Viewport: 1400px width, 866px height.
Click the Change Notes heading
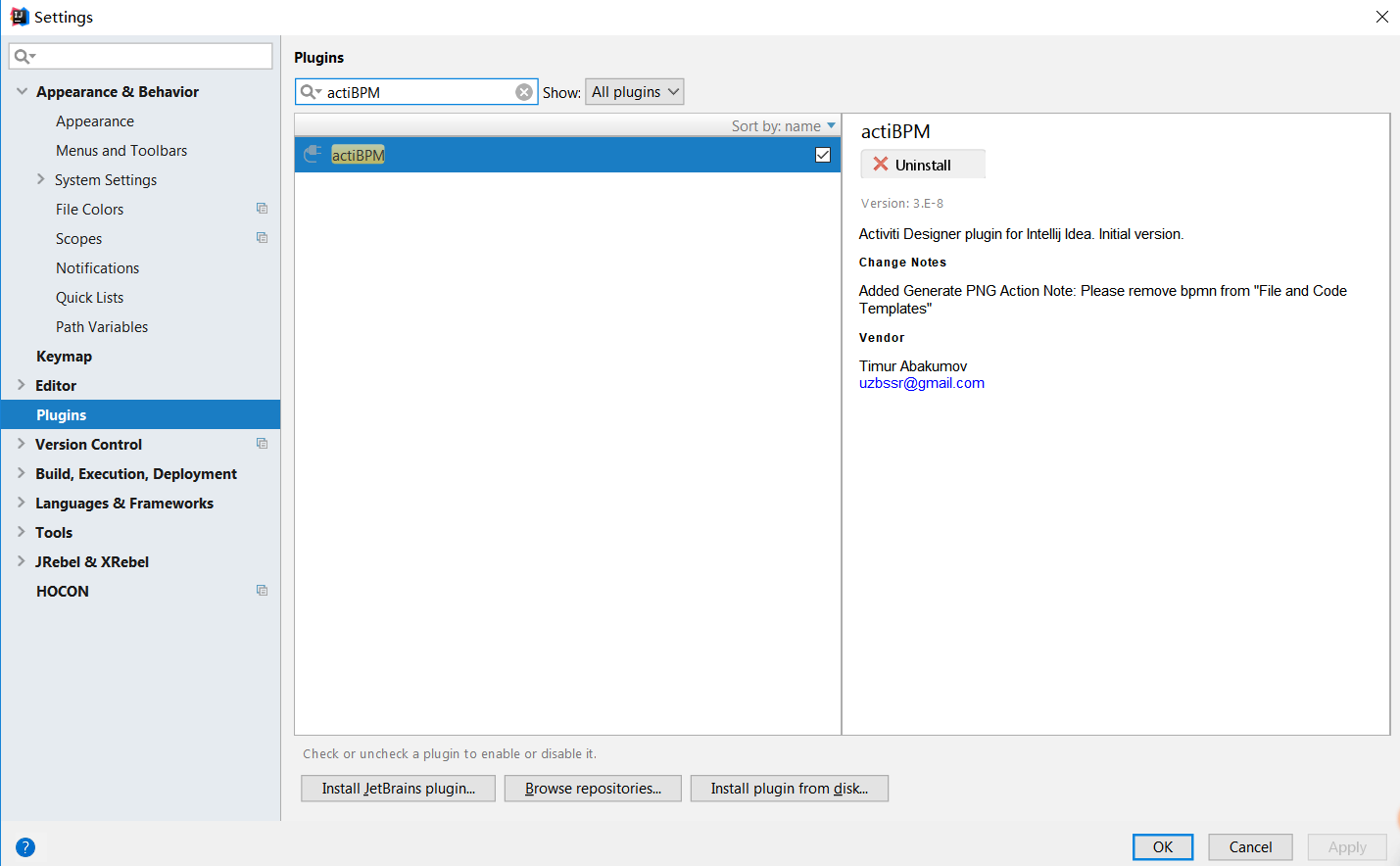(902, 263)
